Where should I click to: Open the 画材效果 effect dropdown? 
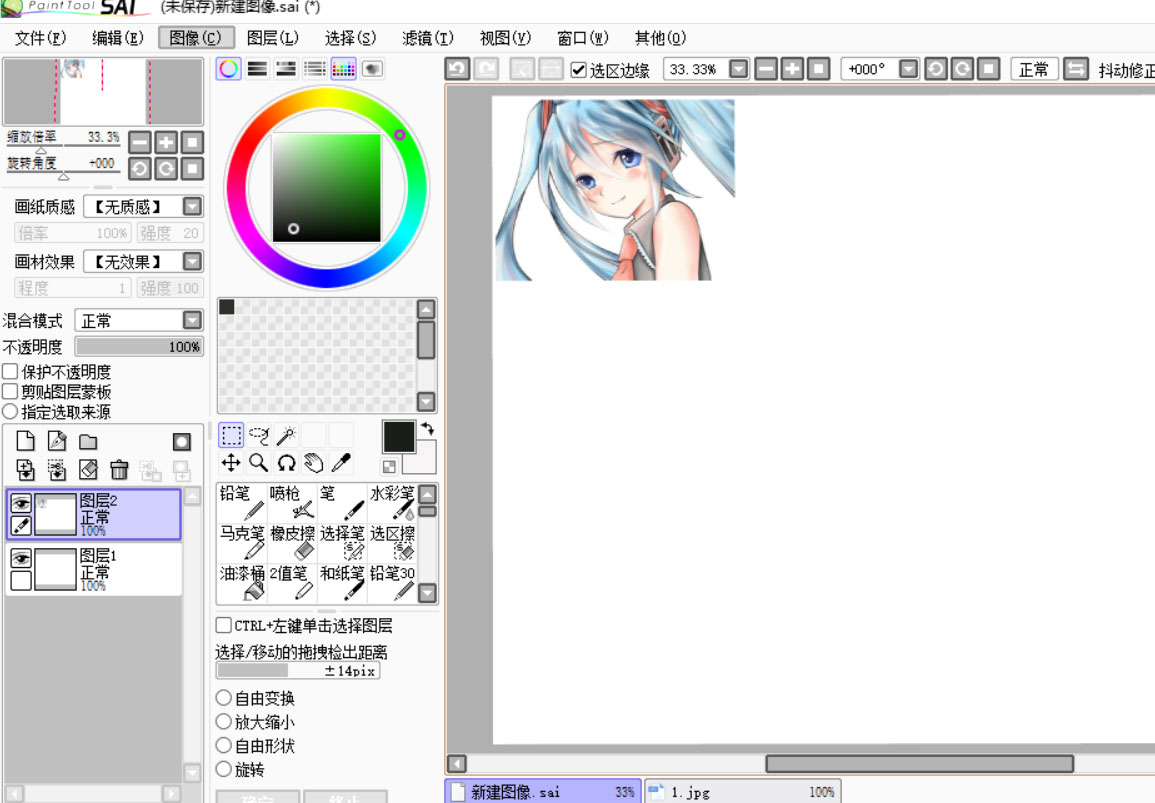[192, 262]
